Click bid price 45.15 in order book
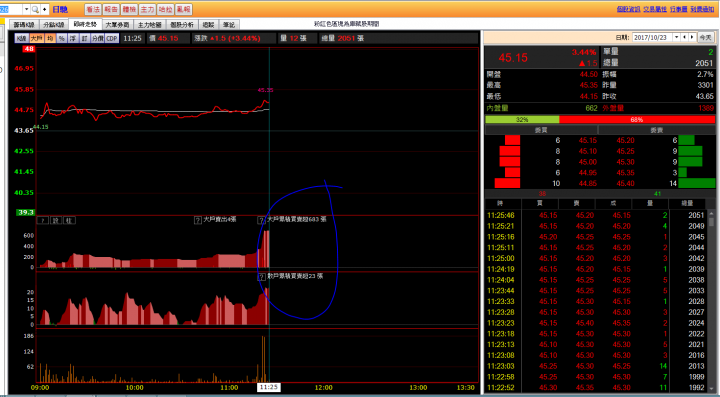 click(x=588, y=140)
